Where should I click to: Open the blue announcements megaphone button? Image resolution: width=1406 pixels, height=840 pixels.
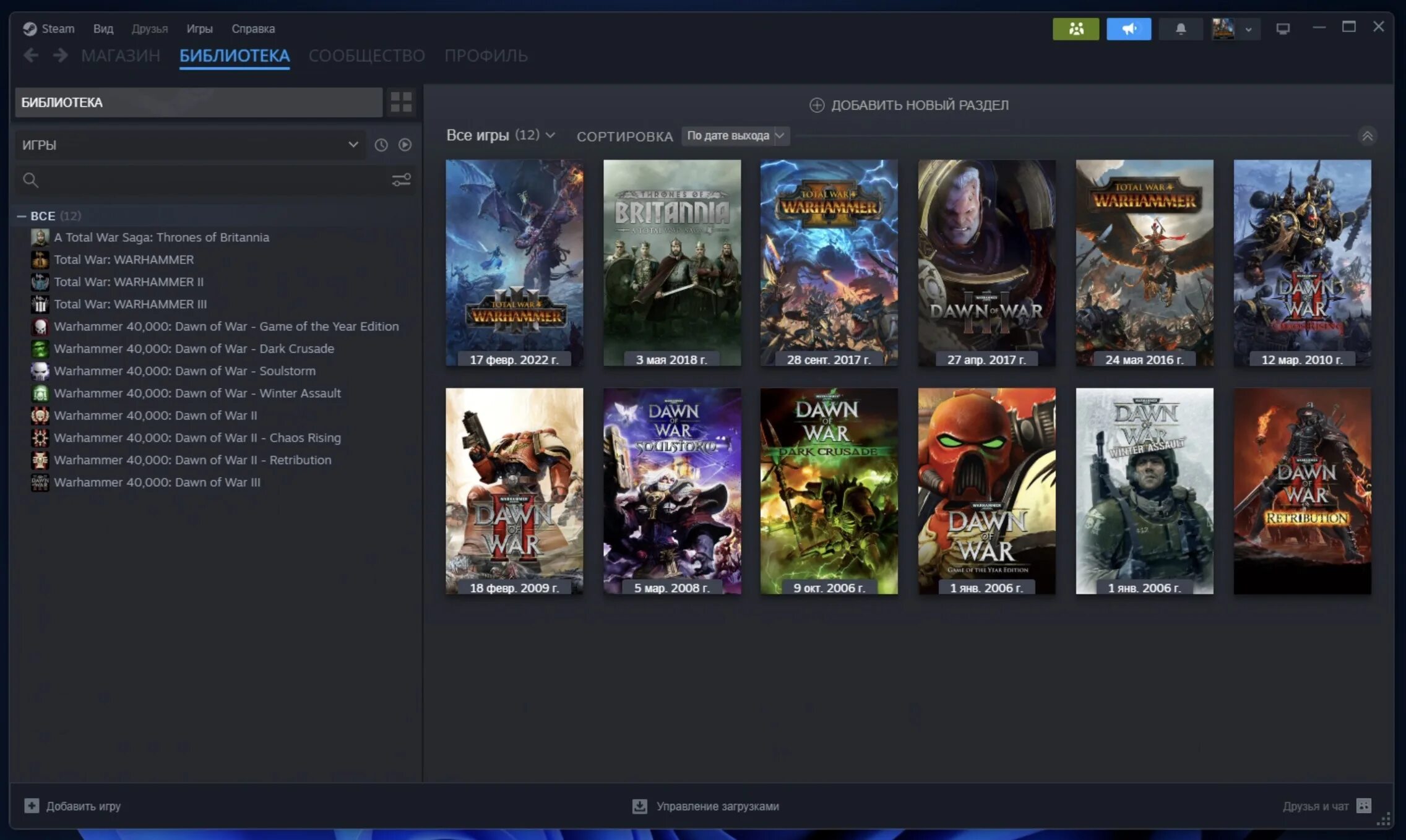[1129, 28]
